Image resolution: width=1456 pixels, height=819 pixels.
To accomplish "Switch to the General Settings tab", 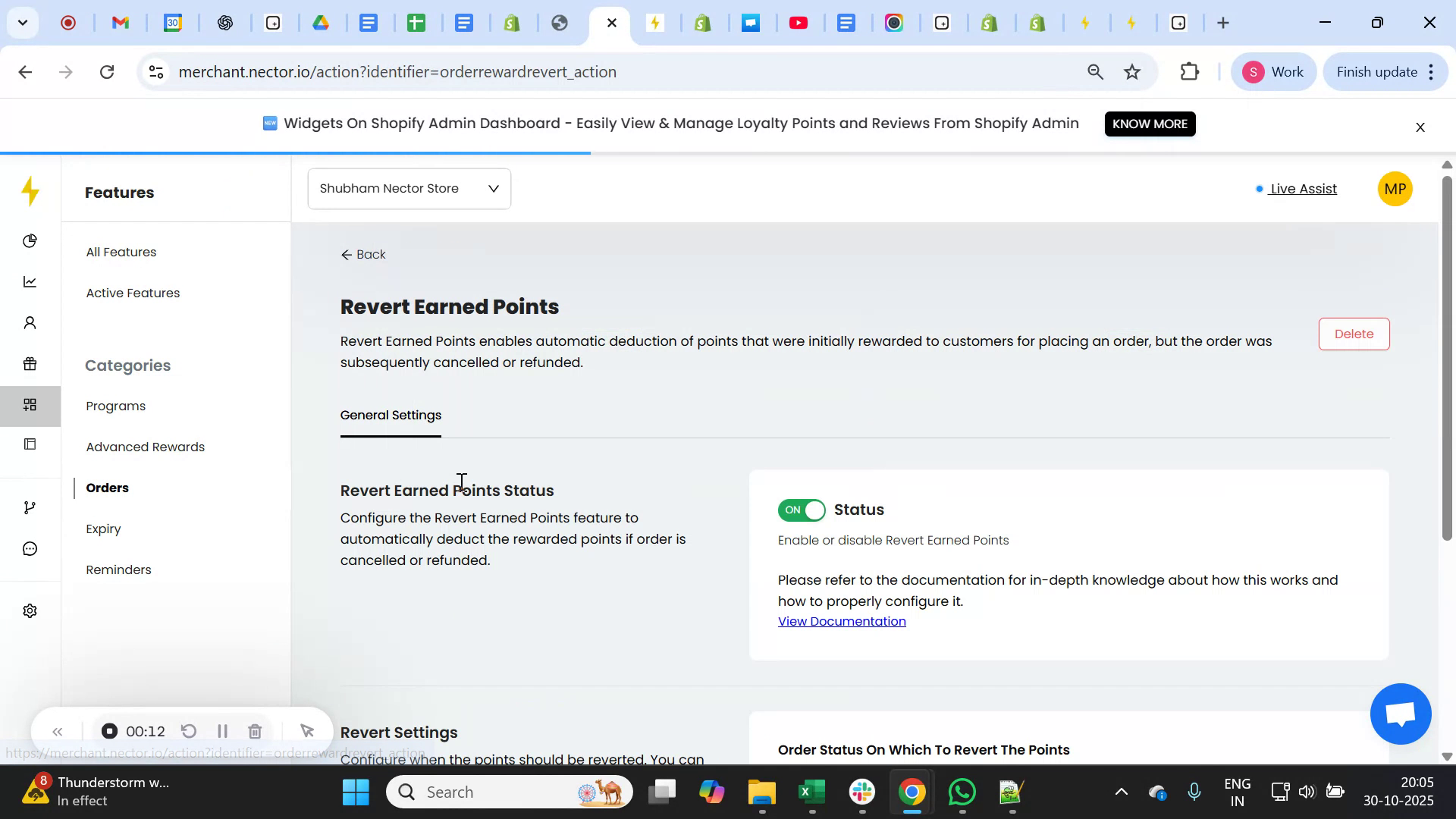I will (x=391, y=415).
